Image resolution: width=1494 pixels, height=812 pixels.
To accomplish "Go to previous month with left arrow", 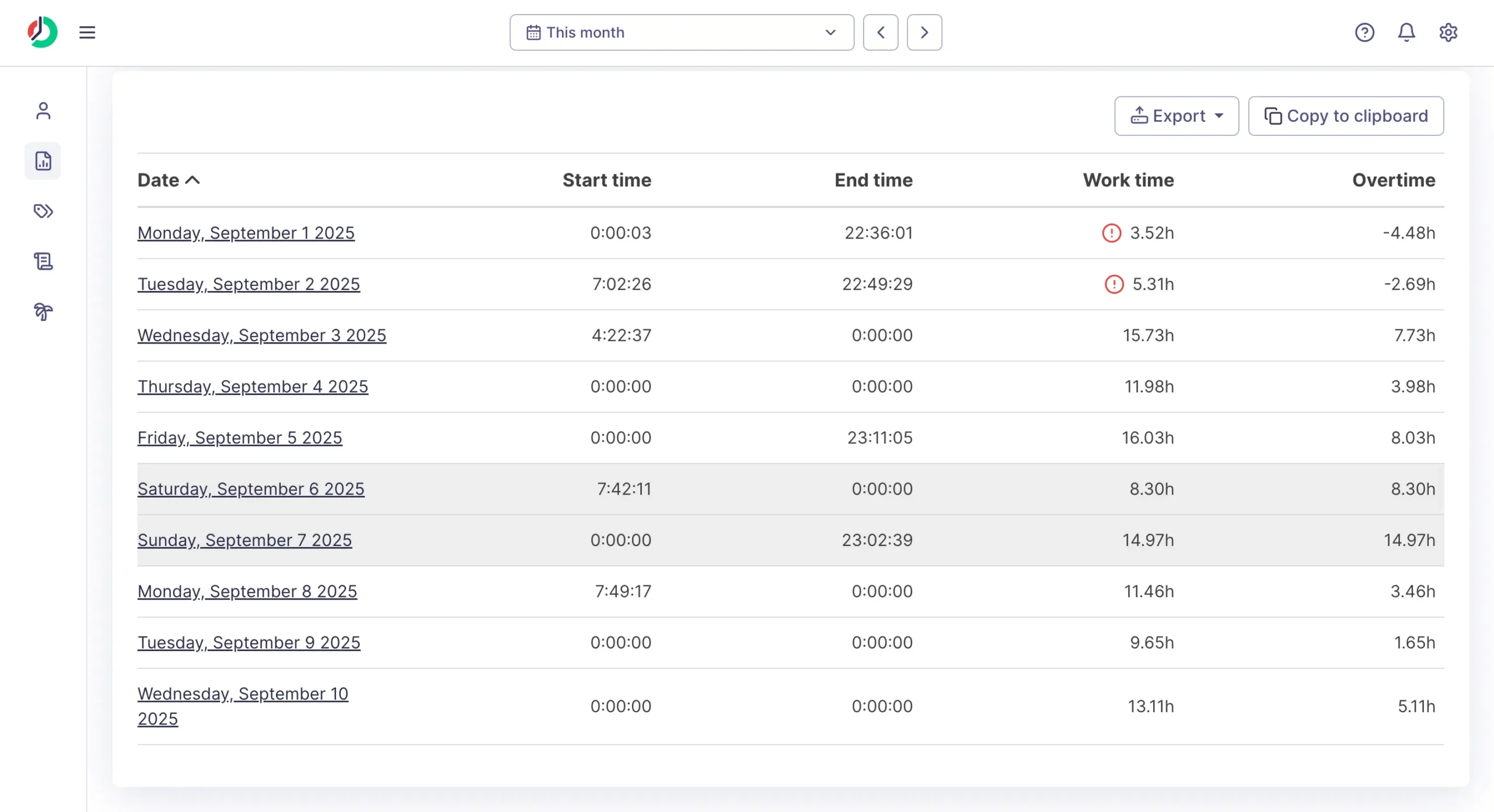I will 881,32.
